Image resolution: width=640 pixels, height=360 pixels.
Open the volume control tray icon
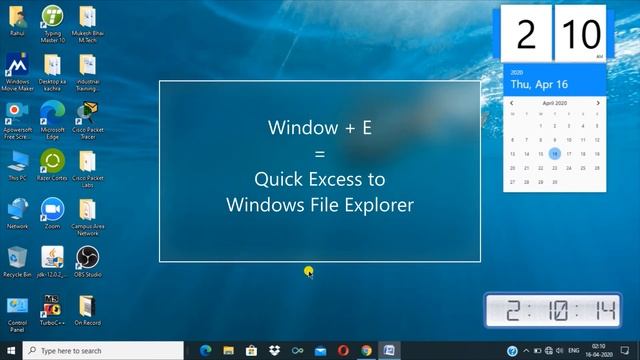(x=560, y=351)
